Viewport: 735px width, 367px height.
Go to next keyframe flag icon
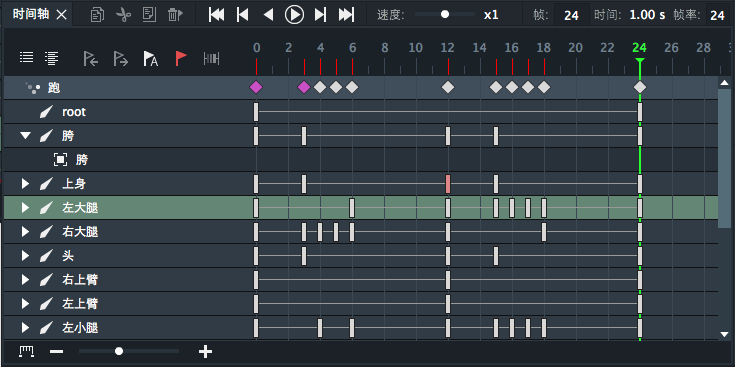(x=120, y=59)
